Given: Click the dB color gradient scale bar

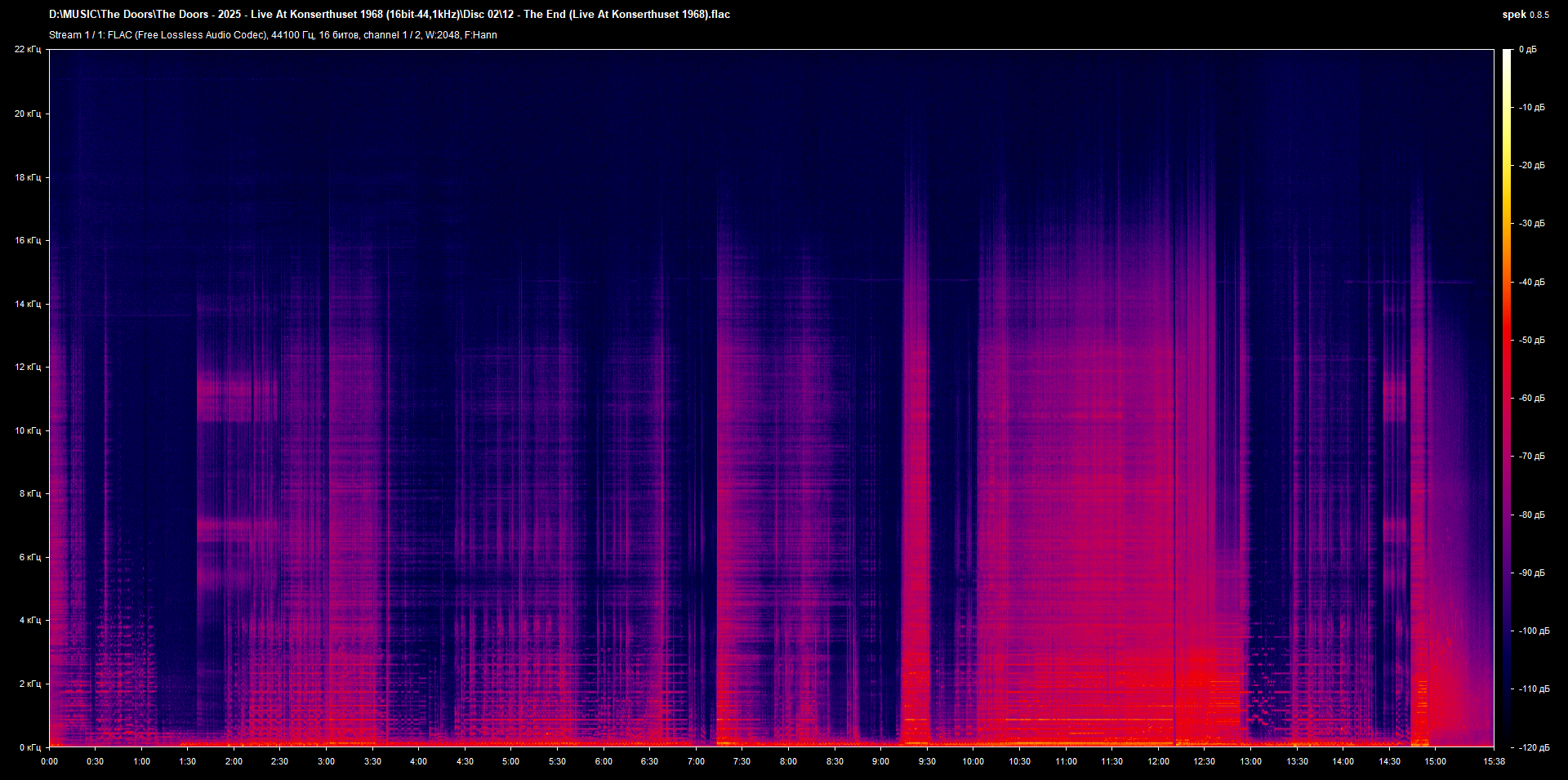Looking at the screenshot, I should (x=1507, y=398).
